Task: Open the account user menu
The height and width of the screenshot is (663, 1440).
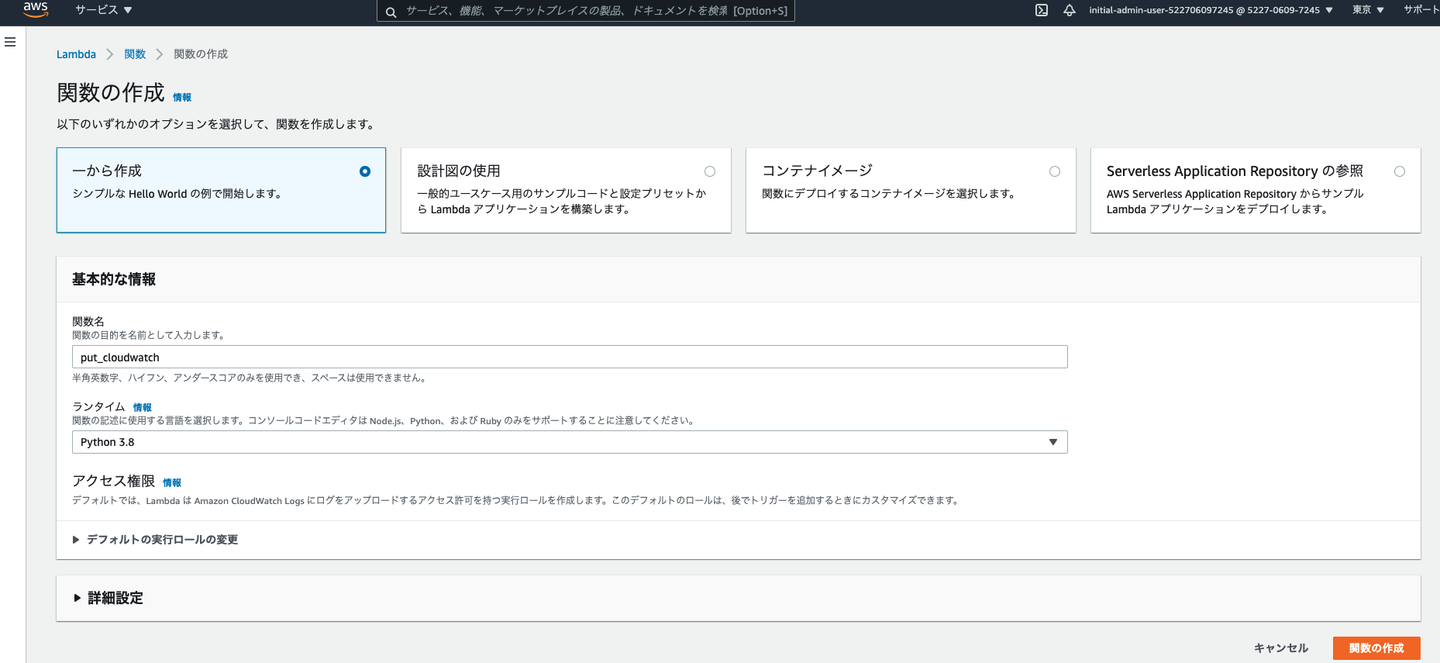Action: pos(1210,10)
